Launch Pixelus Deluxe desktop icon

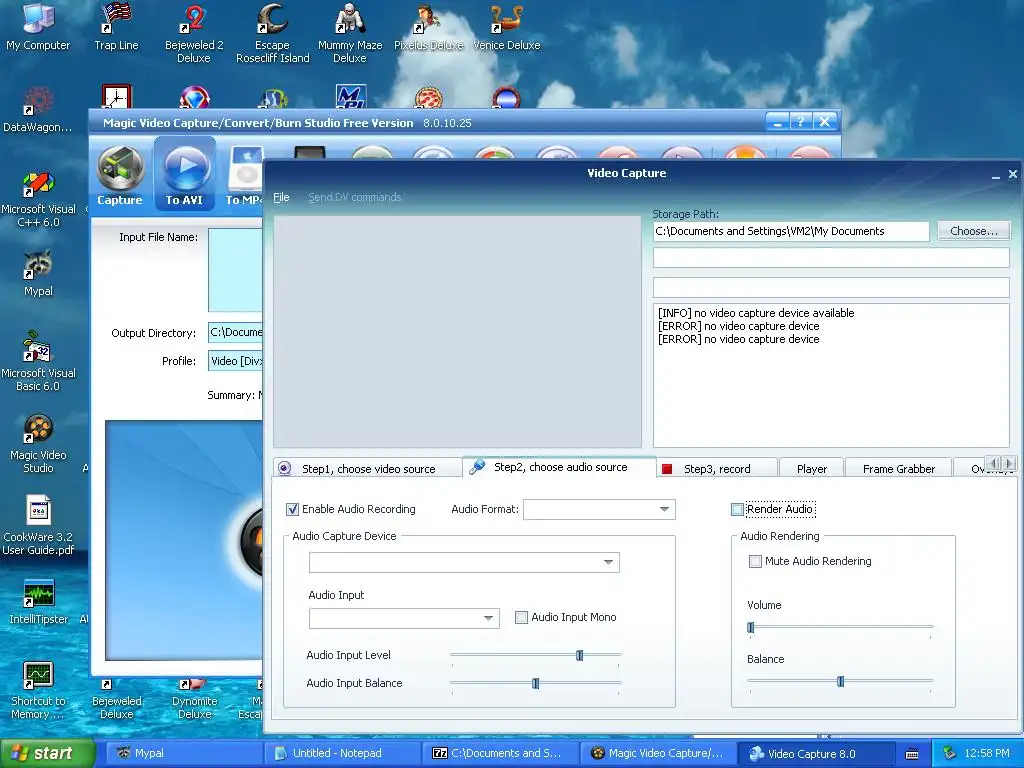click(428, 26)
